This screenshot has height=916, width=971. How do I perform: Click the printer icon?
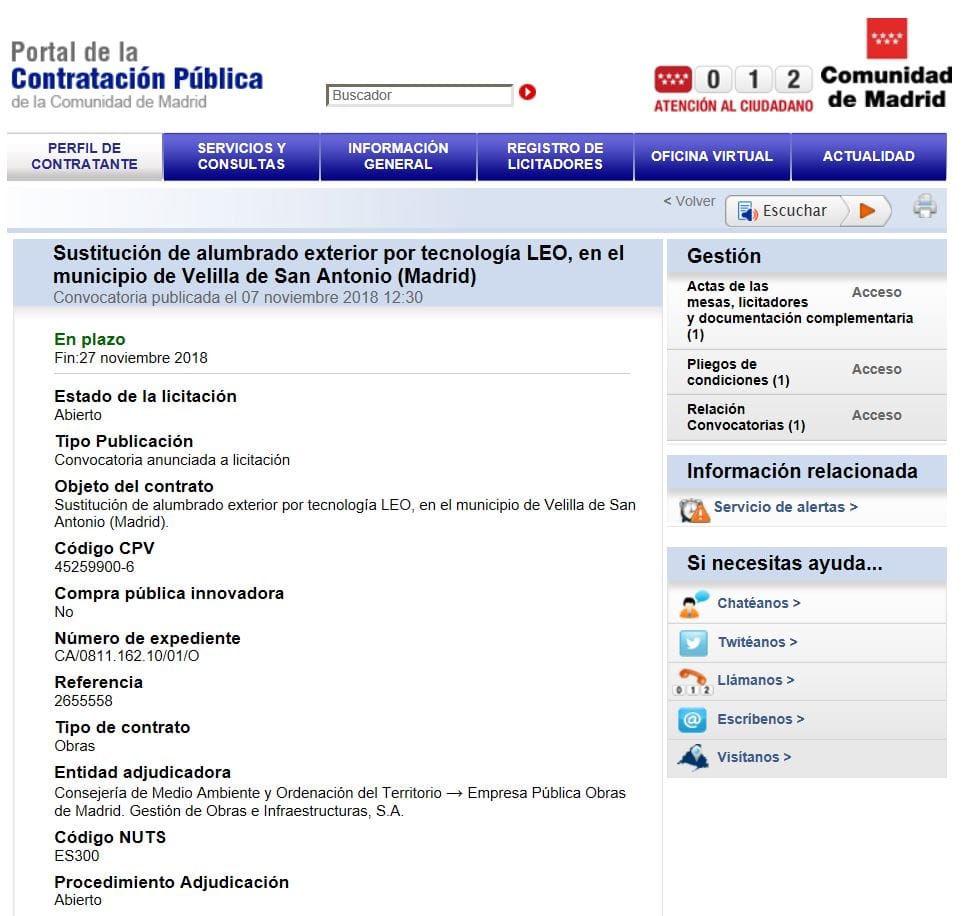[x=925, y=206]
